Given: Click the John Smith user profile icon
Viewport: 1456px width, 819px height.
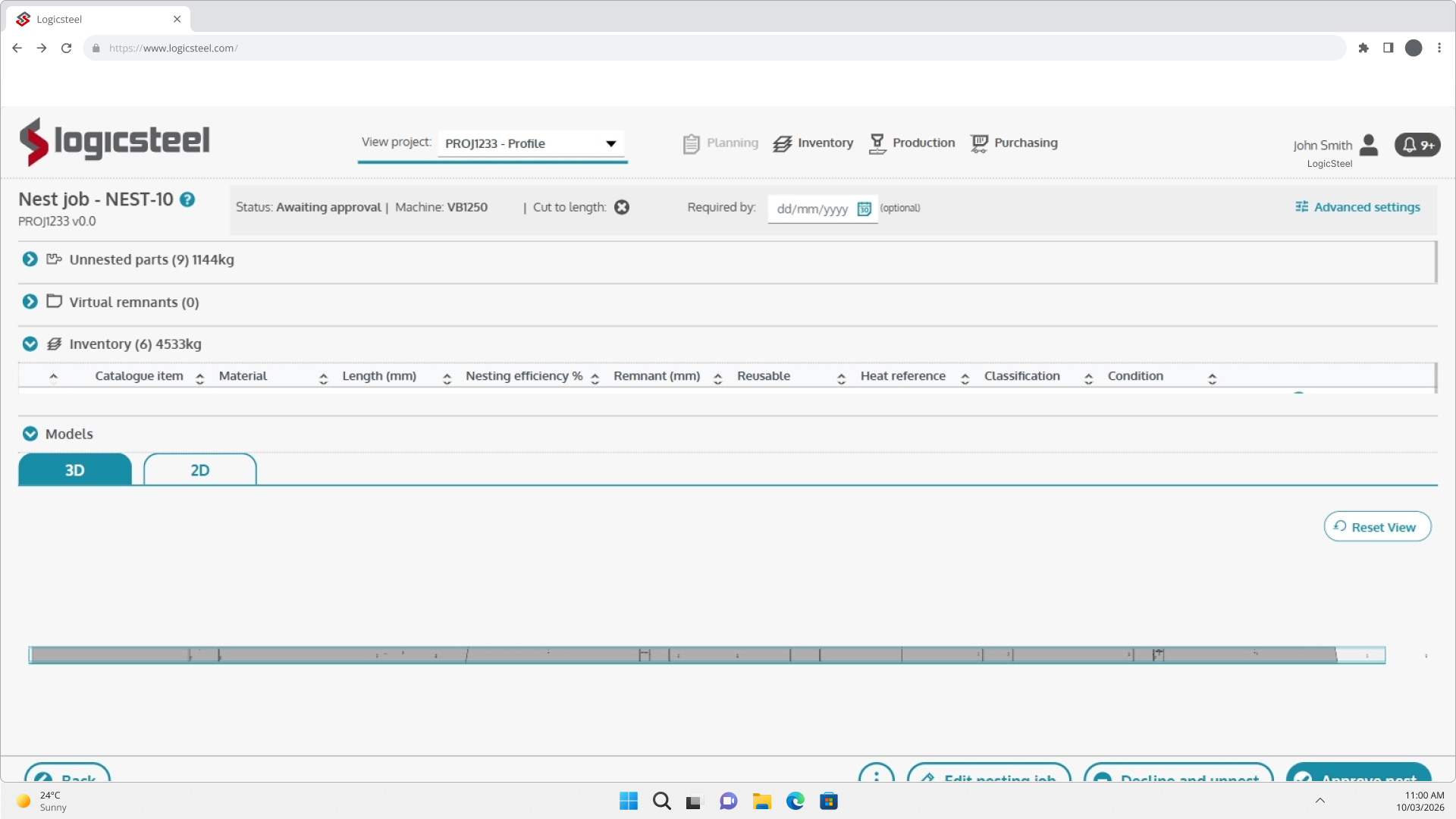Looking at the screenshot, I should (1369, 145).
